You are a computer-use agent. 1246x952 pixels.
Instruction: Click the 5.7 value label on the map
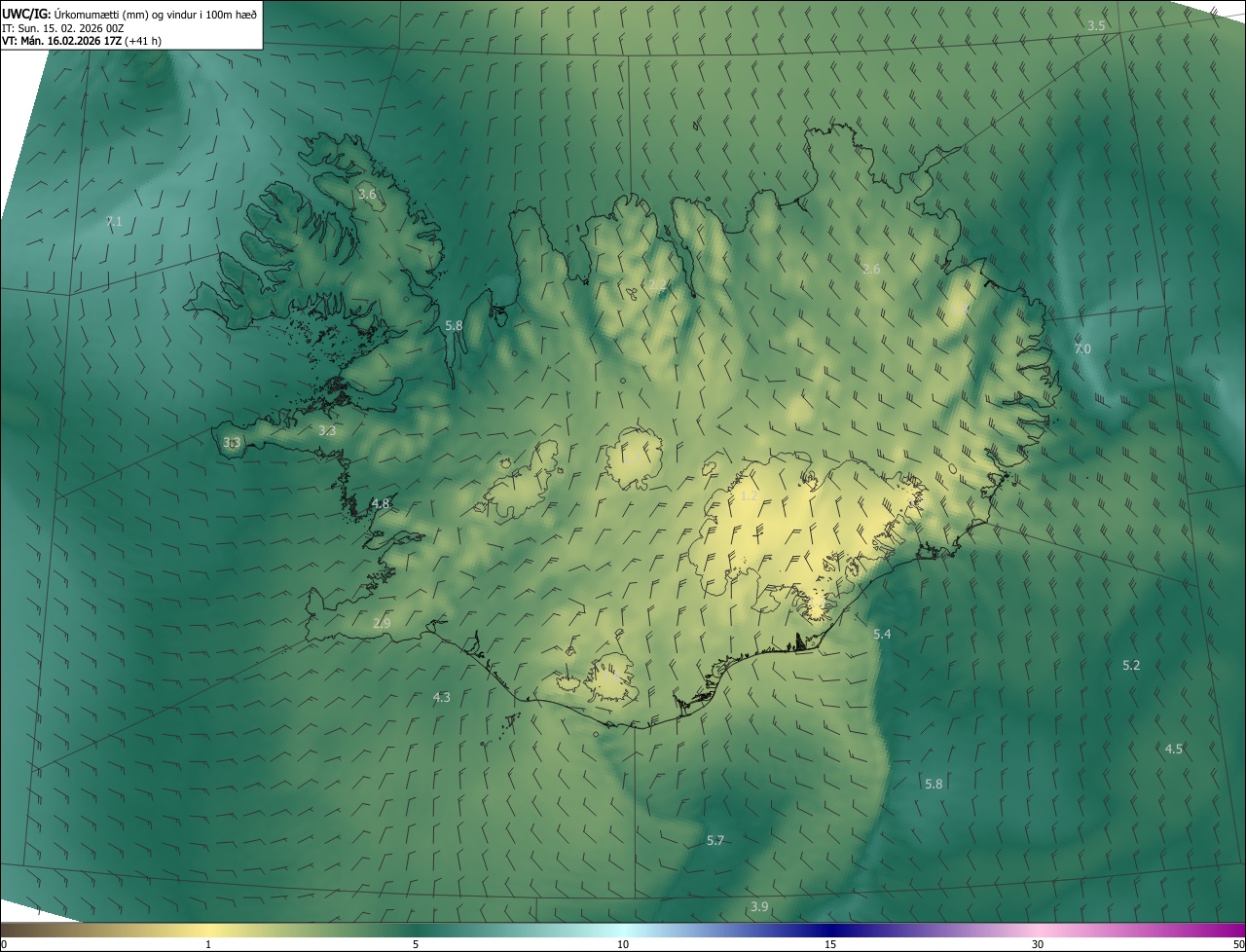coord(715,840)
